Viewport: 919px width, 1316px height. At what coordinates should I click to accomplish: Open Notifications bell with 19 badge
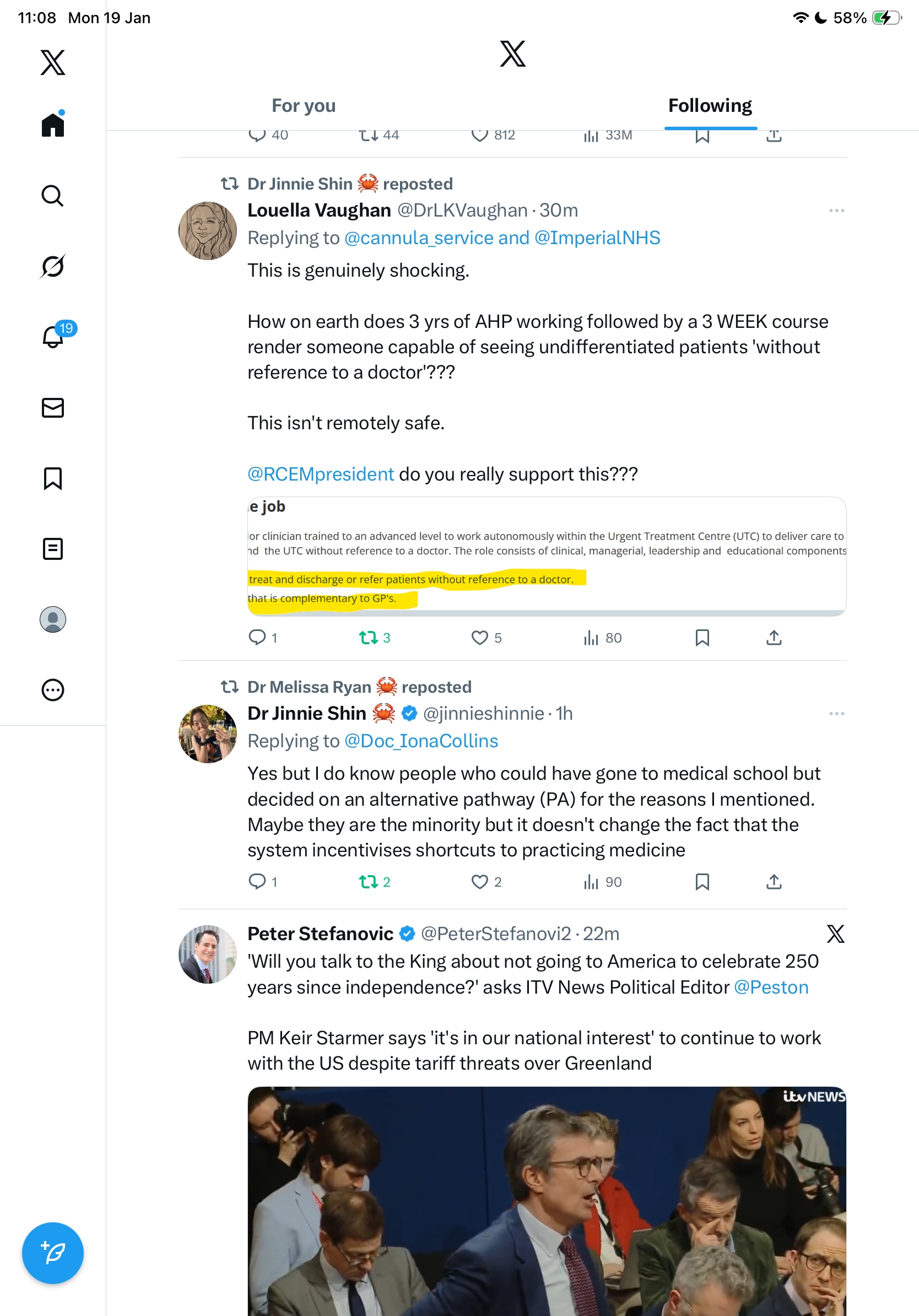click(x=53, y=337)
